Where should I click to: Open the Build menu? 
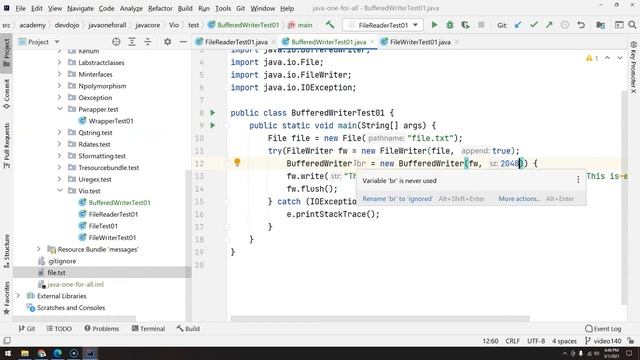click(x=185, y=8)
